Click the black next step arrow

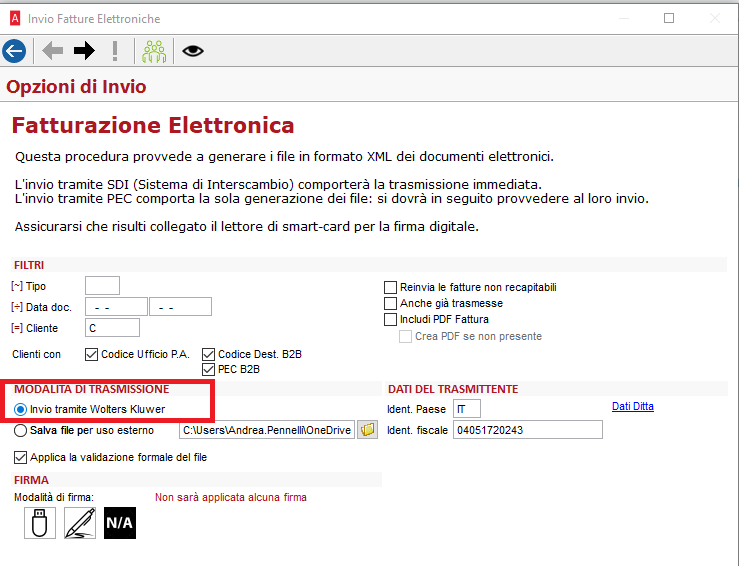(x=84, y=50)
